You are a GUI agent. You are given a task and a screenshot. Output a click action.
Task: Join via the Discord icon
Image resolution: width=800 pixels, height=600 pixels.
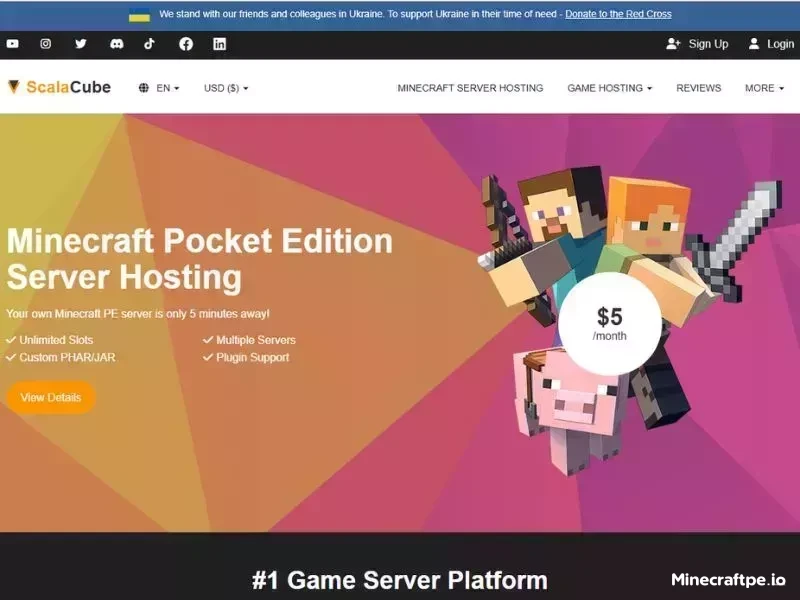[x=116, y=44]
